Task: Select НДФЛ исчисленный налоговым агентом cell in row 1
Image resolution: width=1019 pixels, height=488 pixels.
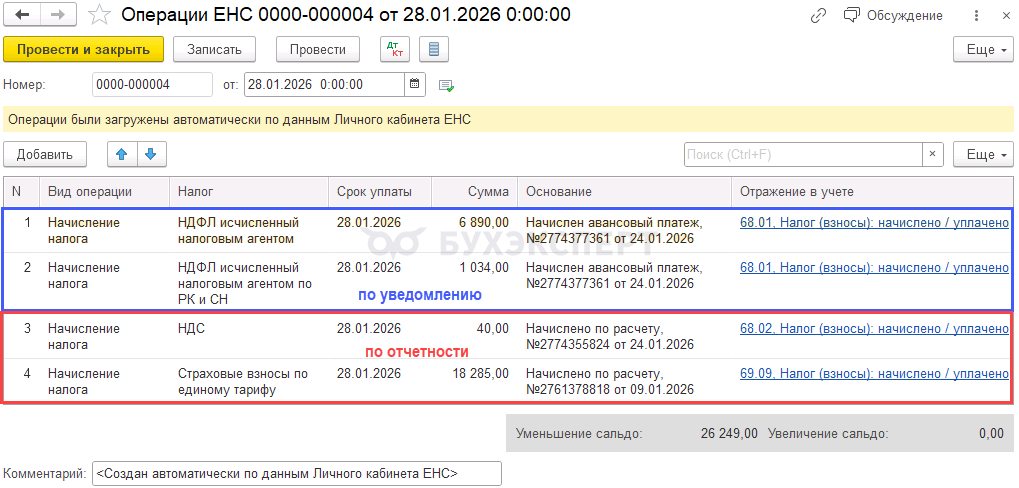Action: click(249, 231)
